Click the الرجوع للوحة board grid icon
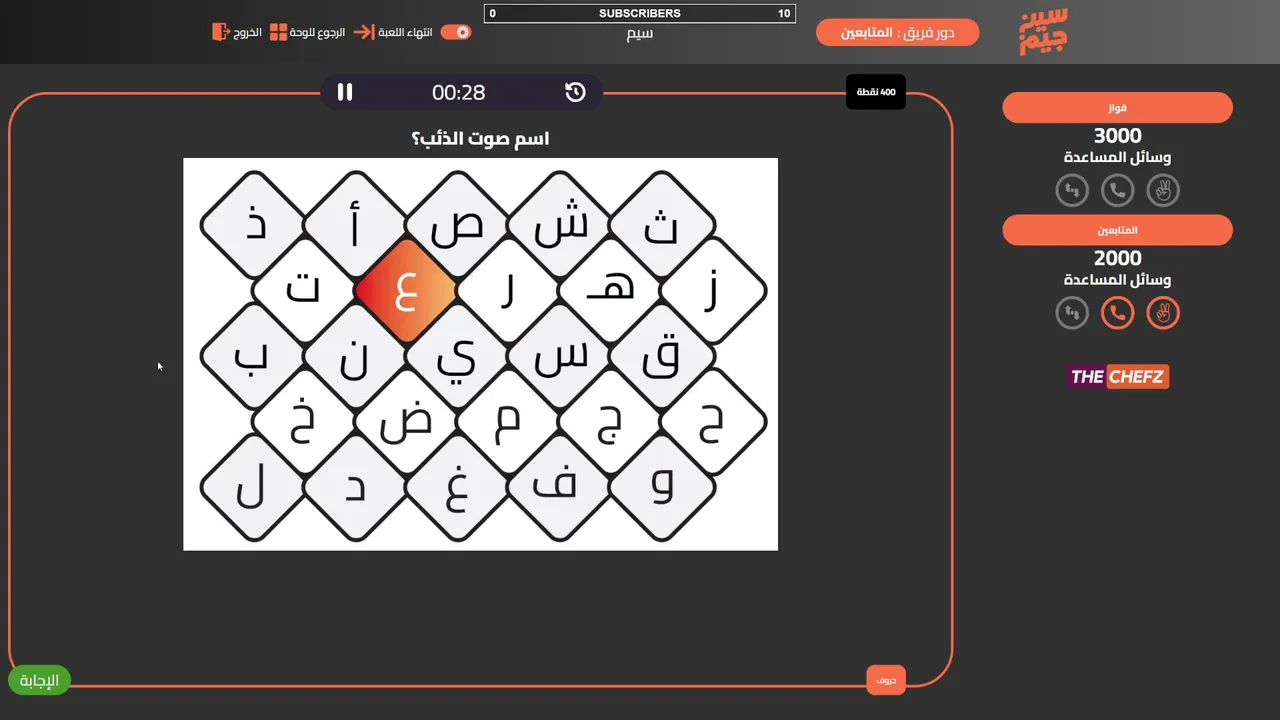This screenshot has width=1280, height=720. [278, 32]
